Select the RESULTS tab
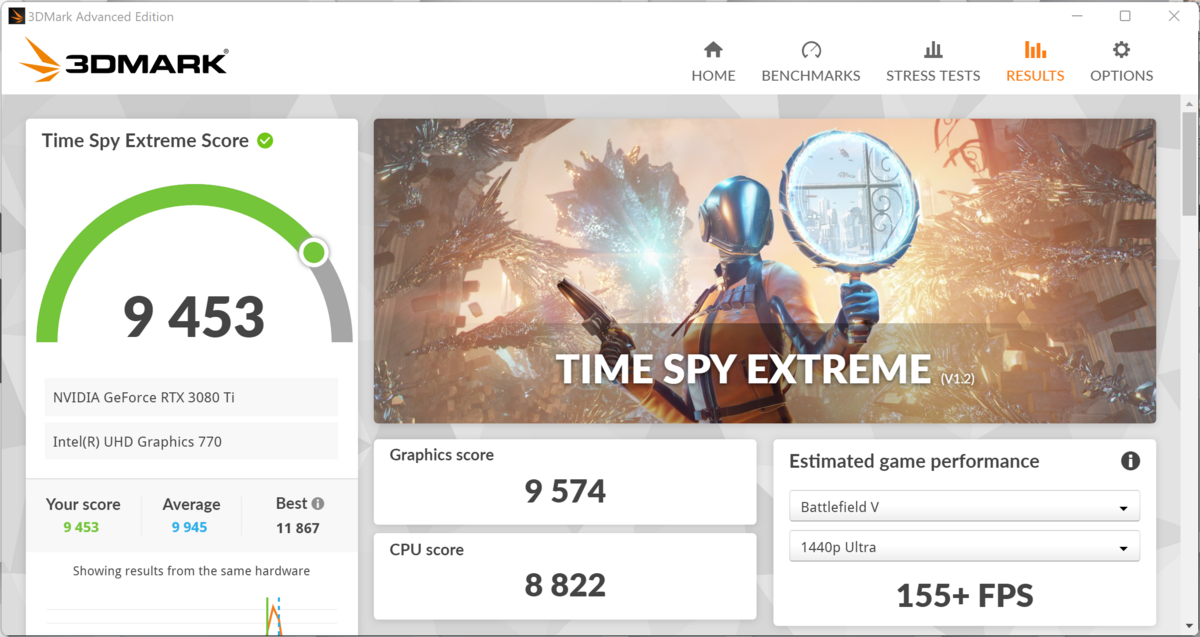The image size is (1200, 637). 1035,62
